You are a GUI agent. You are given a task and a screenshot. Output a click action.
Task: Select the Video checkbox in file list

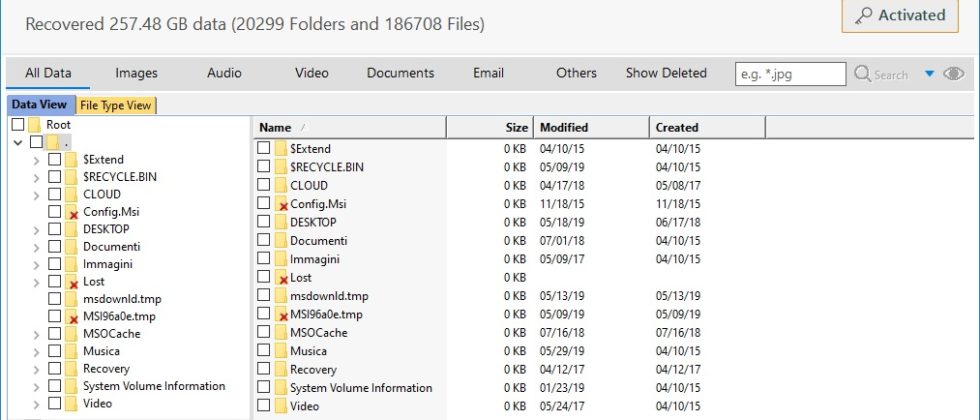click(264, 406)
